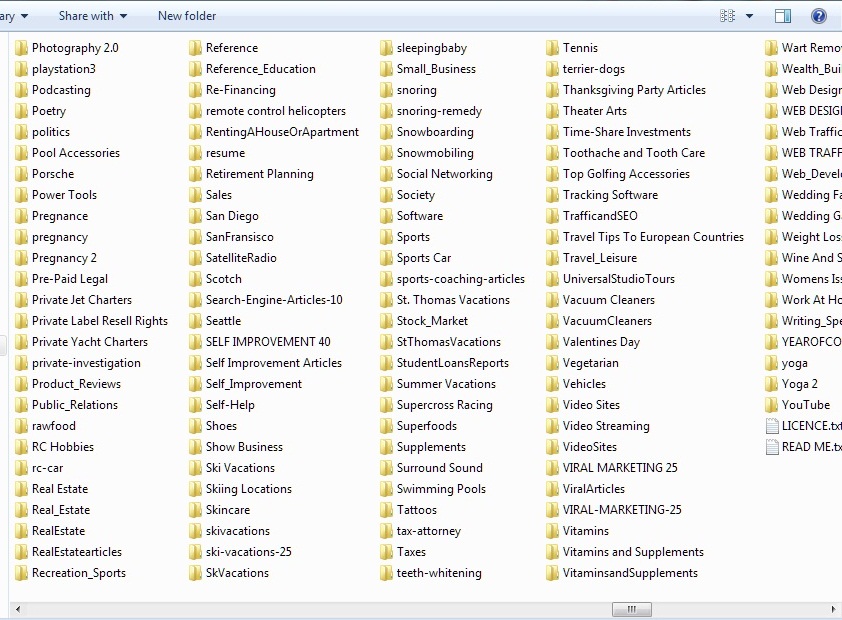The image size is (842, 620).
Task: Click the Travel Tips To European Countries folder
Action: point(653,237)
